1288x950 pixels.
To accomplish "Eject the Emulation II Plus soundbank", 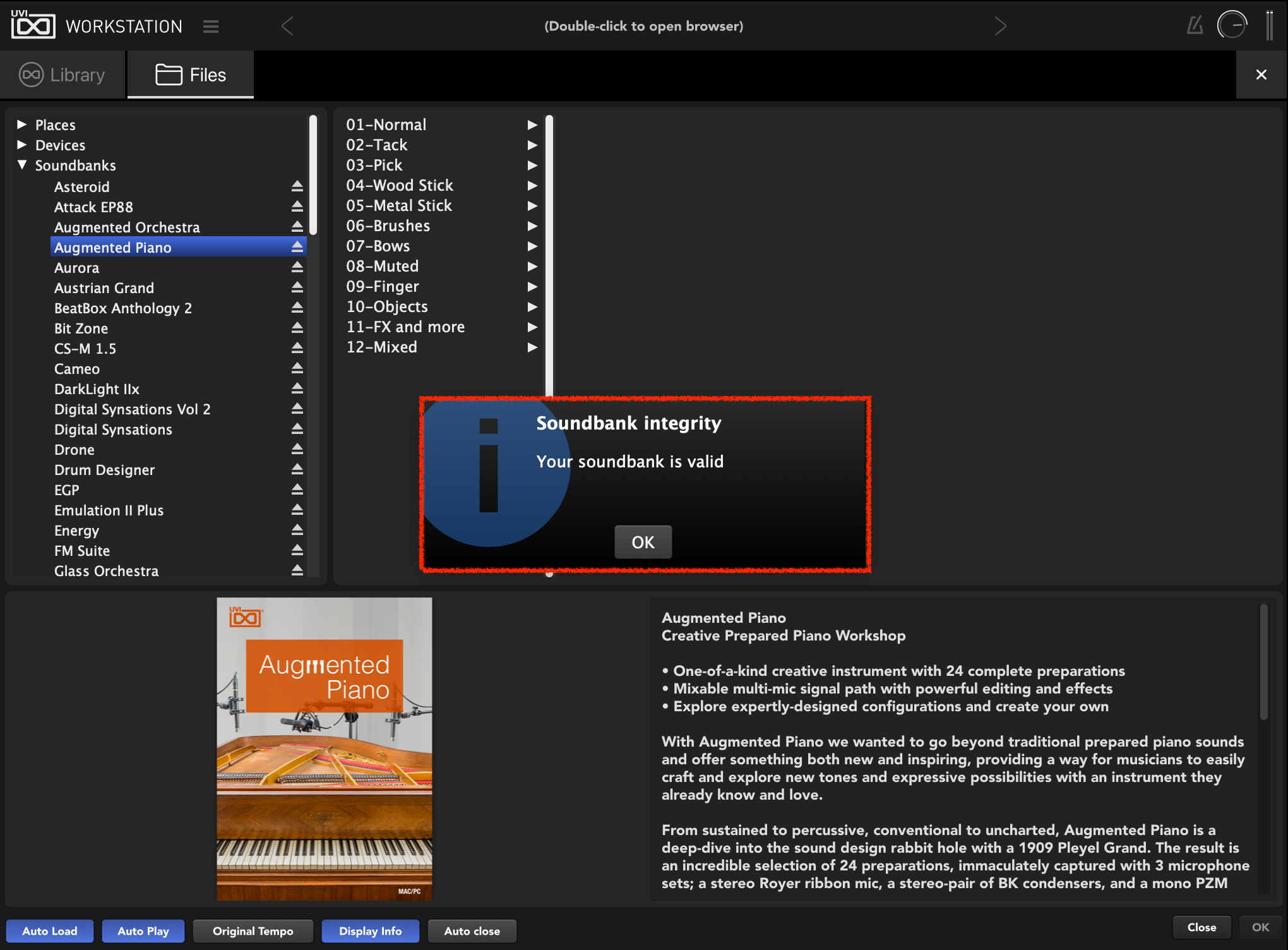I will (x=297, y=510).
